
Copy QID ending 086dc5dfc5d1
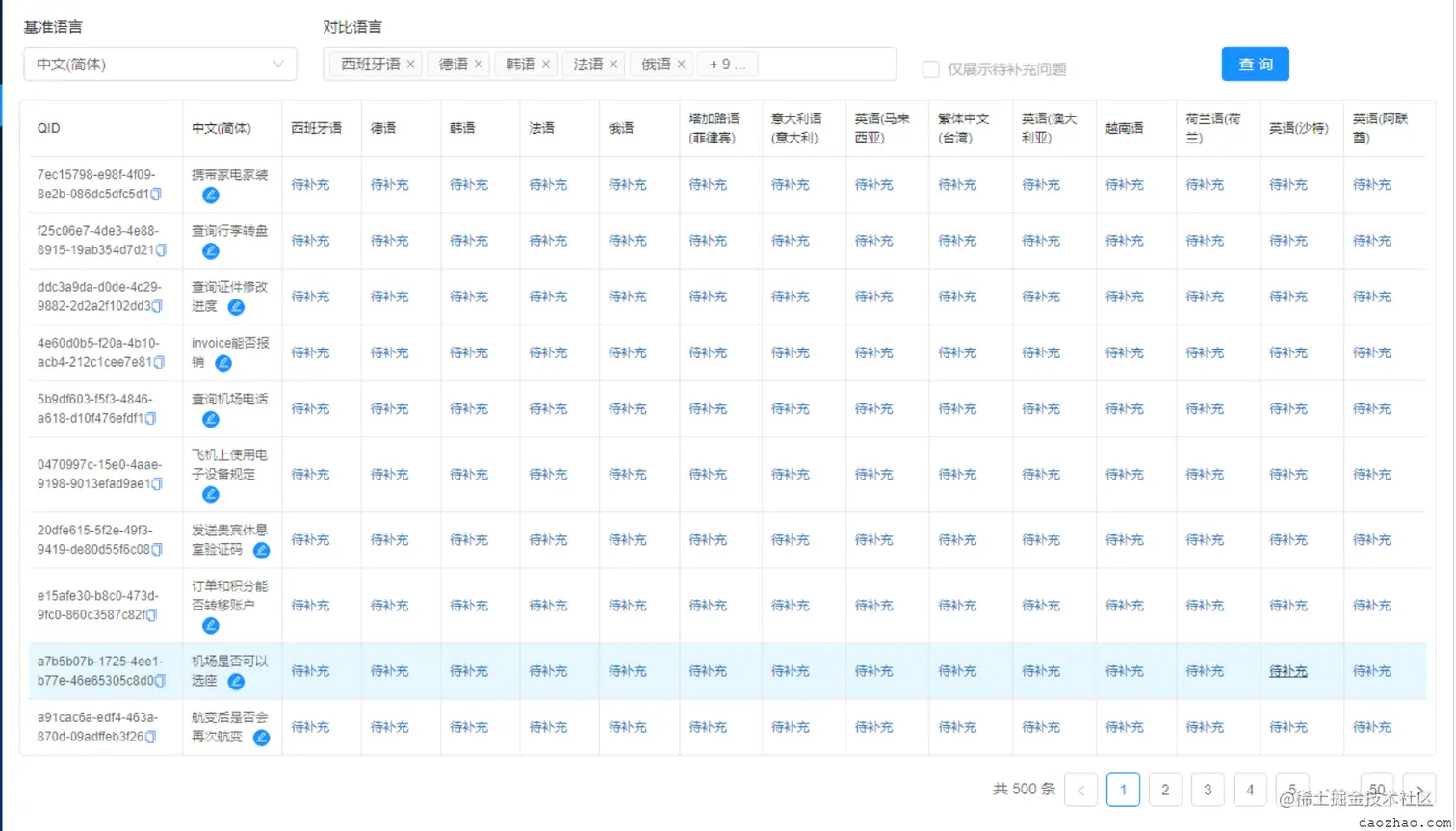coord(156,195)
